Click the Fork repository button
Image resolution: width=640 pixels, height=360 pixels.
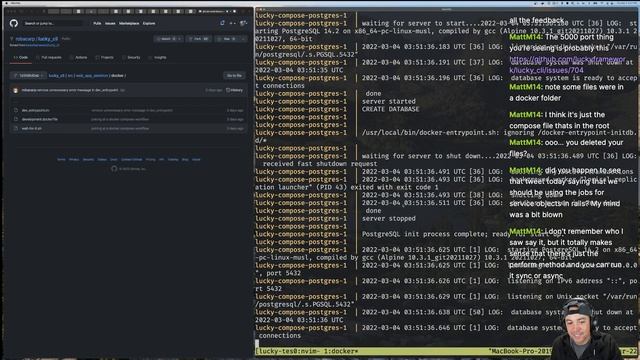point(200,39)
